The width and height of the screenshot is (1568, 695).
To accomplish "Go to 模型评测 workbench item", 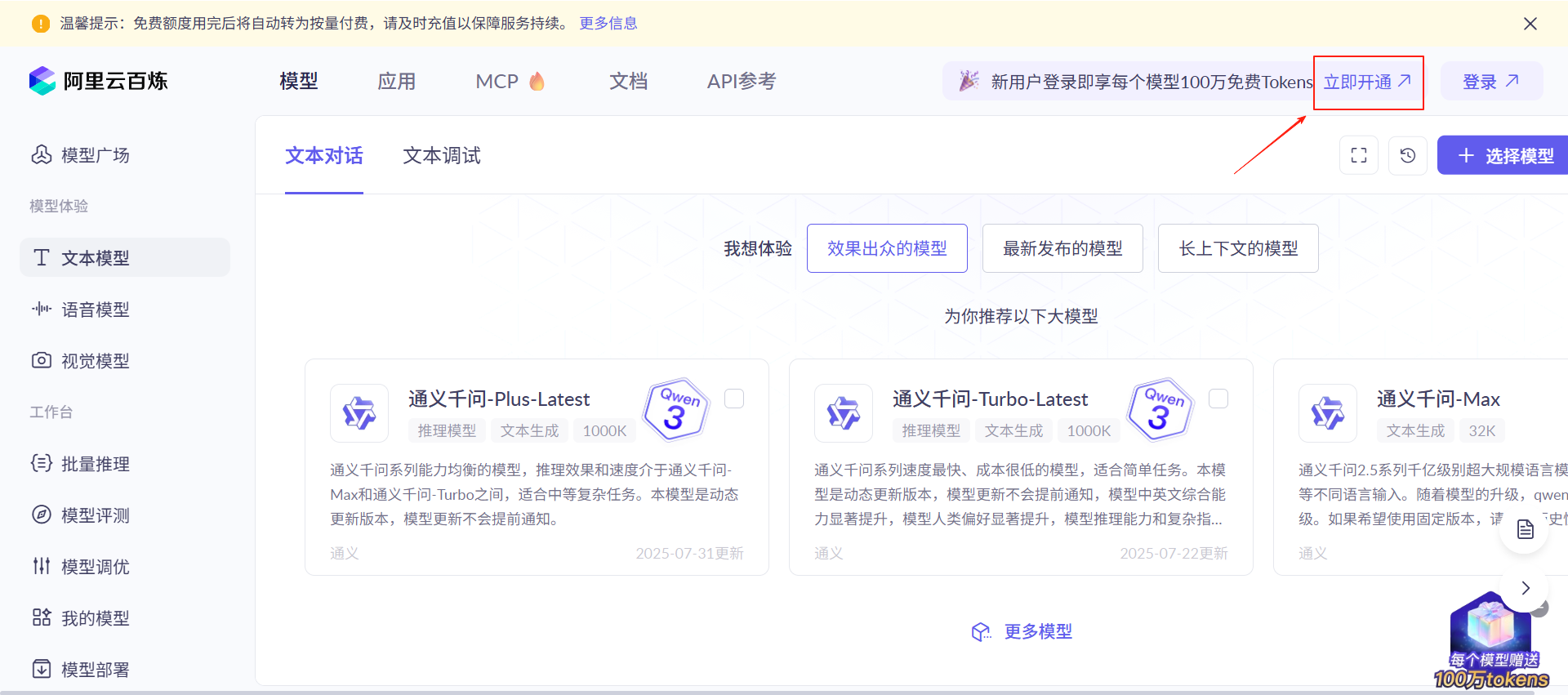I will (x=80, y=515).
